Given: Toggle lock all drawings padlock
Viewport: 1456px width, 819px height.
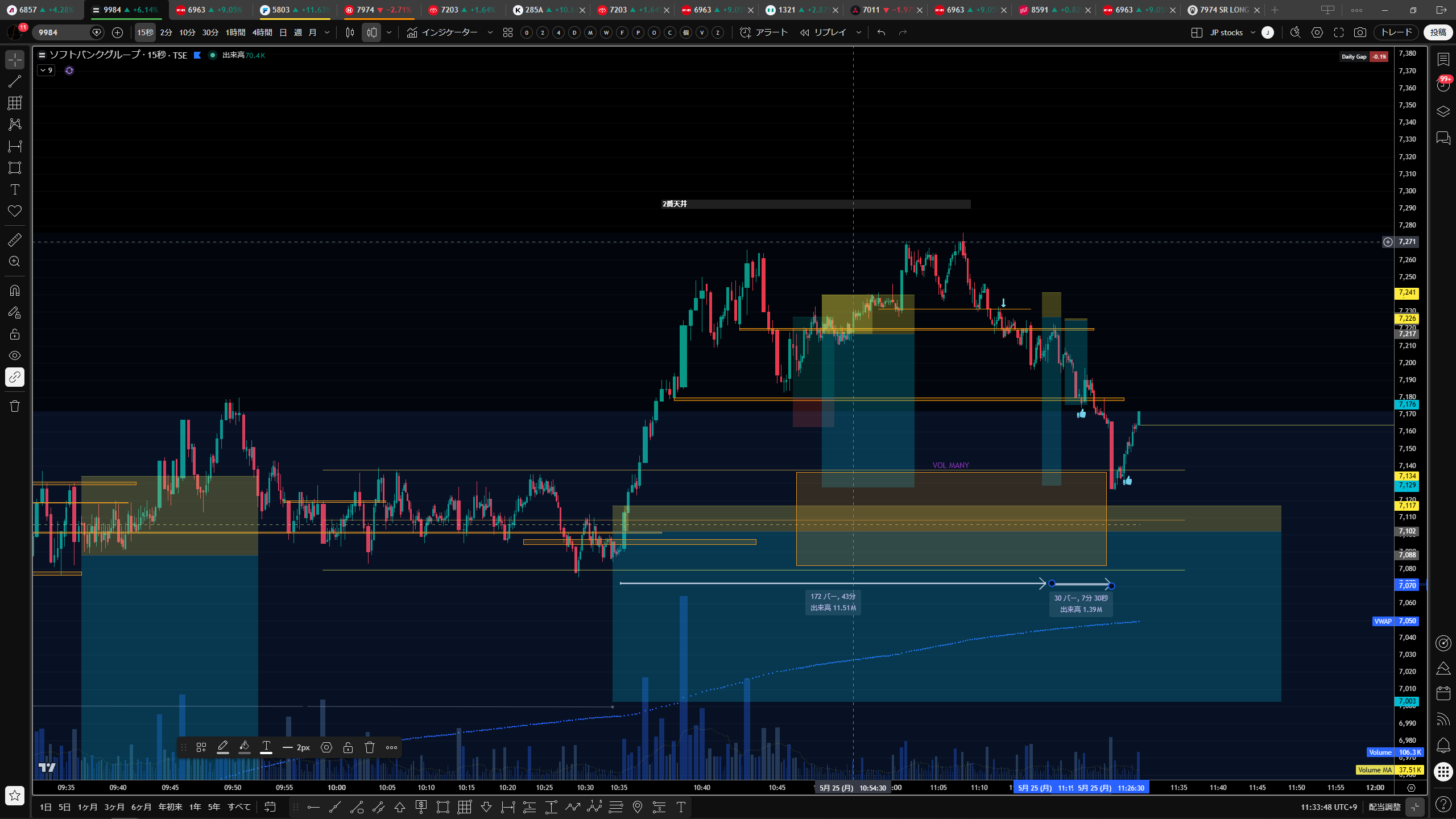Looking at the screenshot, I should [x=15, y=334].
